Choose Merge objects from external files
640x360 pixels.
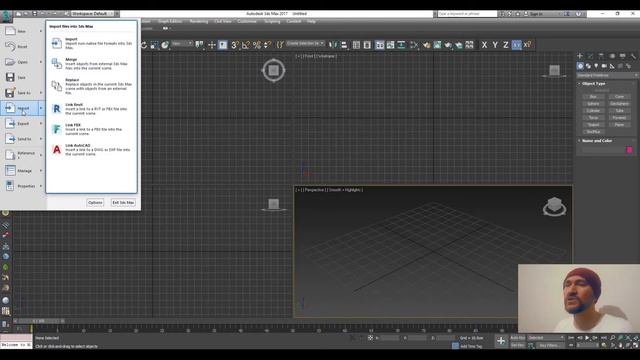click(91, 64)
